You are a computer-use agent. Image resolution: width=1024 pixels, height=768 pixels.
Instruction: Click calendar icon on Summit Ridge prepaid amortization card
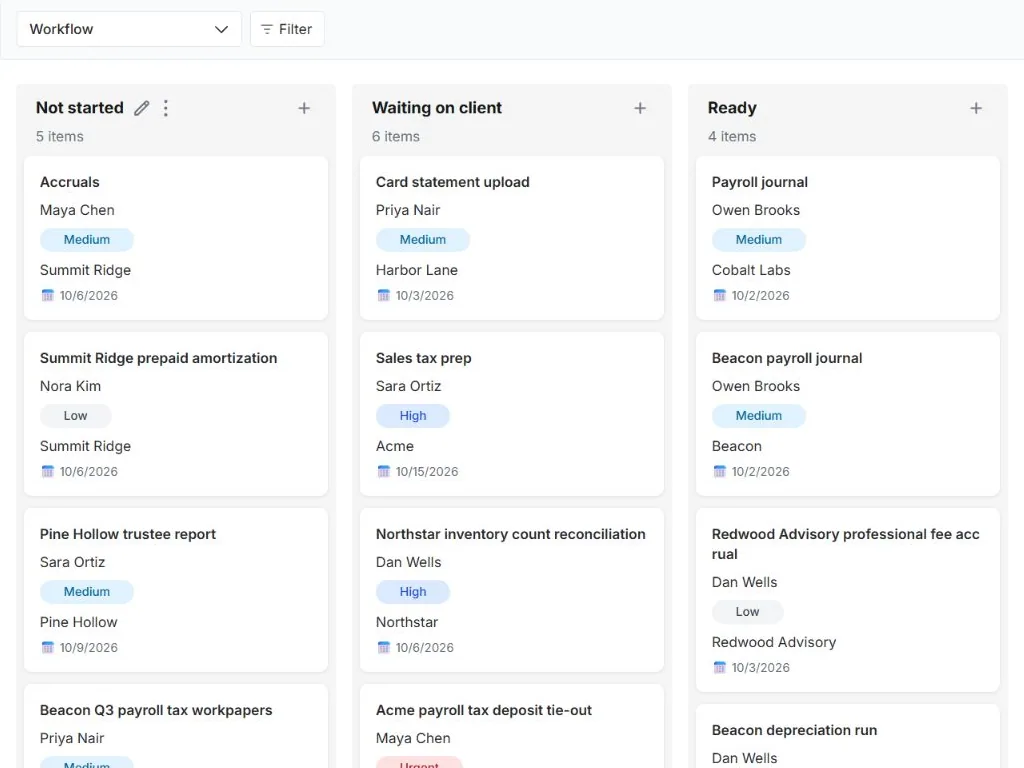click(x=48, y=472)
